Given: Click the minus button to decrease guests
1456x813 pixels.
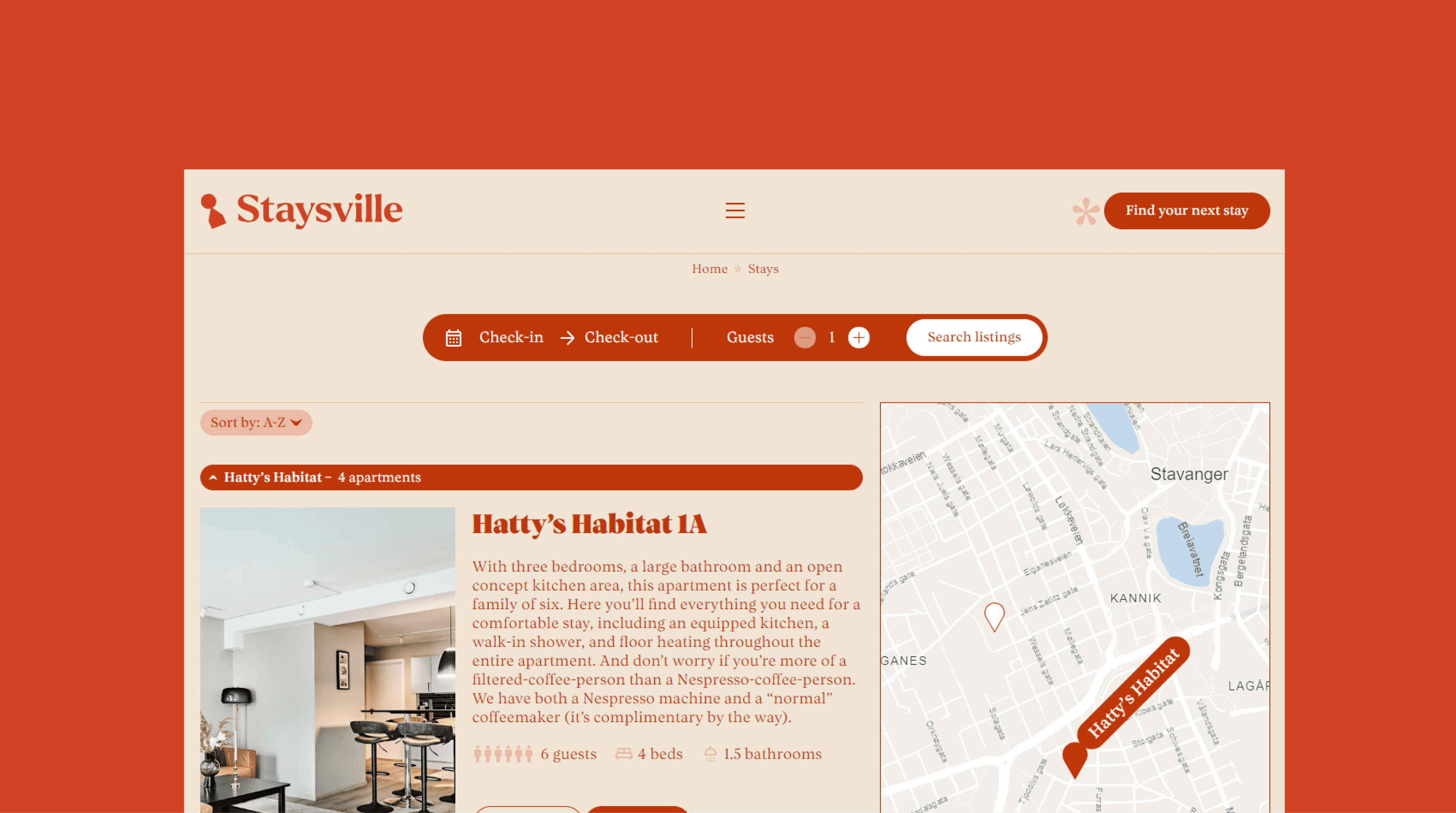Looking at the screenshot, I should coord(805,337).
